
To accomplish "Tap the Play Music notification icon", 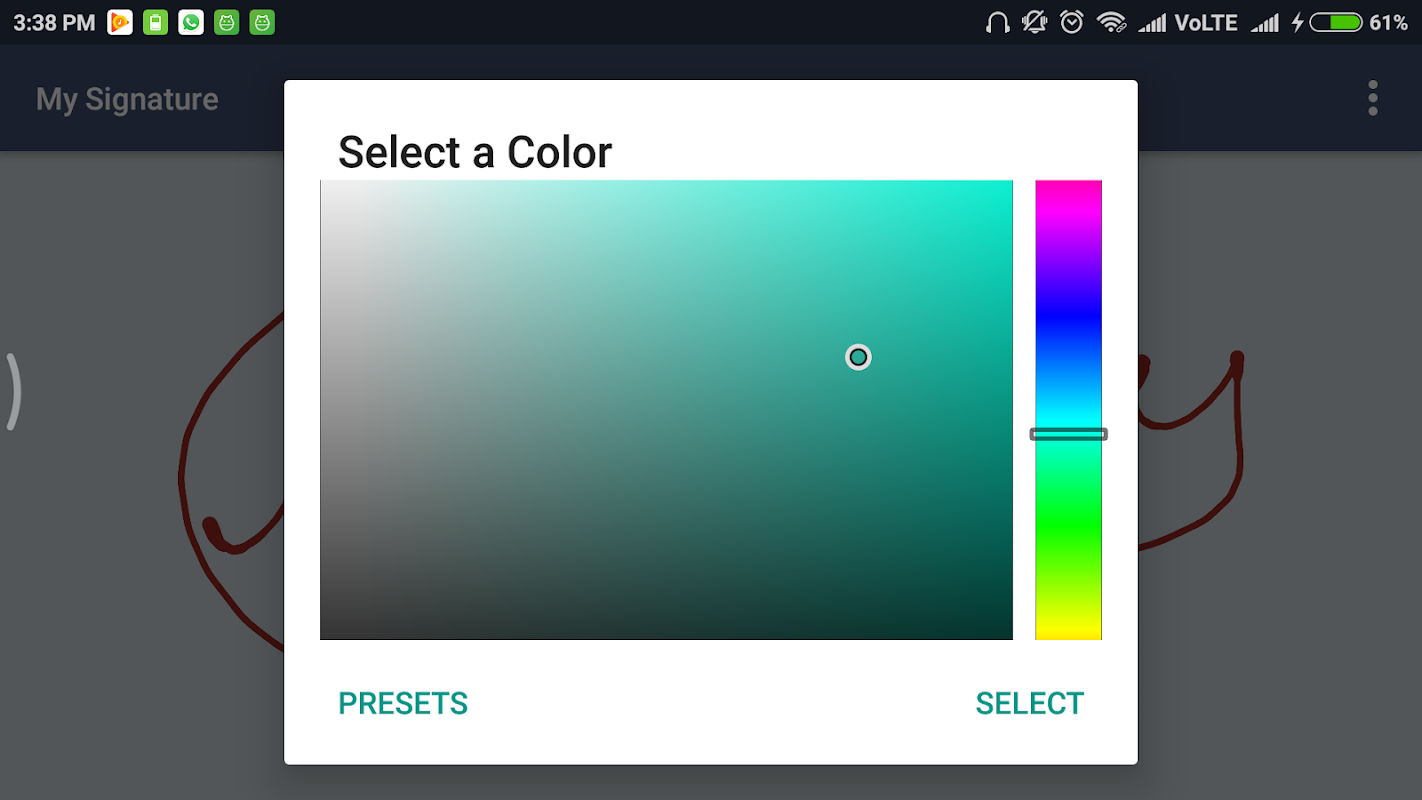I will [x=120, y=22].
